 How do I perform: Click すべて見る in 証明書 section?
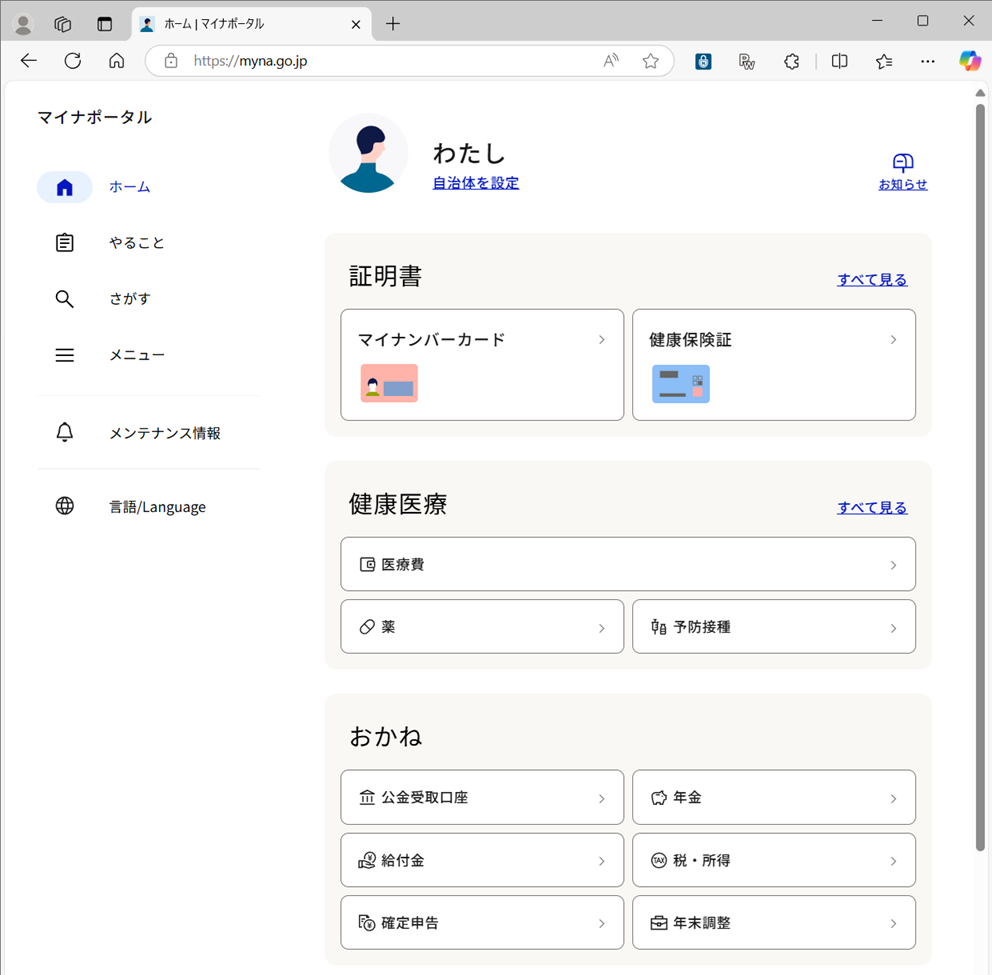(872, 280)
